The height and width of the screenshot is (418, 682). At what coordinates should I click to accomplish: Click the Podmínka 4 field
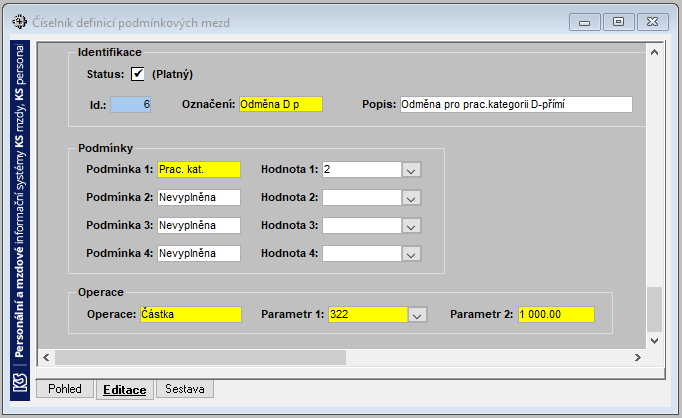pyautogui.click(x=199, y=253)
